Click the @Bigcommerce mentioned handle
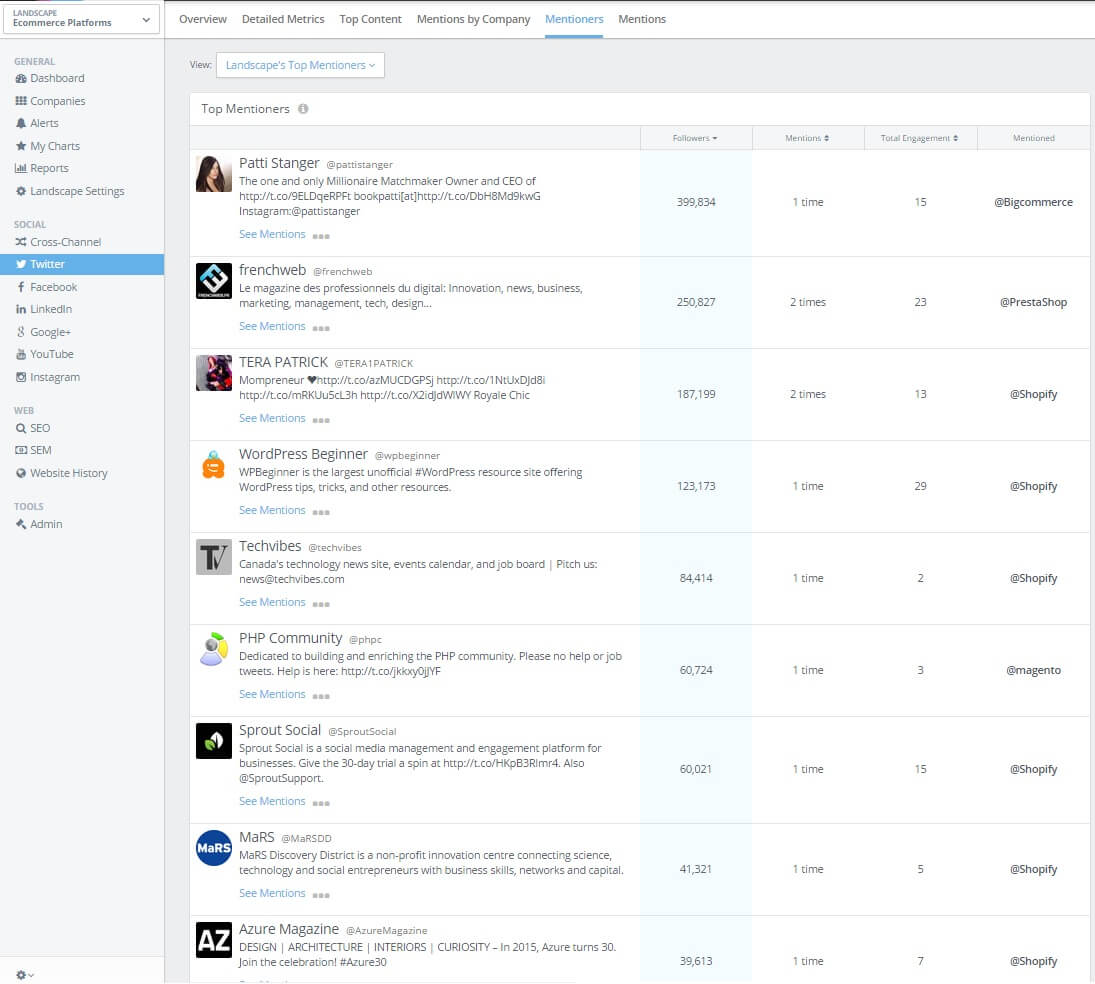The image size is (1095, 984). tap(1034, 203)
